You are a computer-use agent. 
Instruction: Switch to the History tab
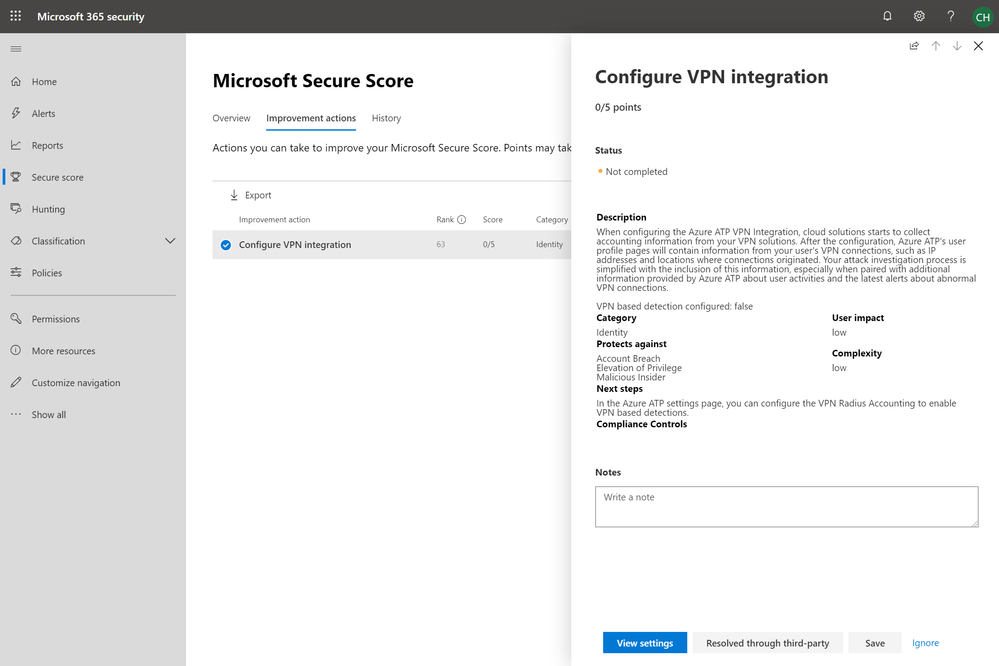[x=386, y=118]
